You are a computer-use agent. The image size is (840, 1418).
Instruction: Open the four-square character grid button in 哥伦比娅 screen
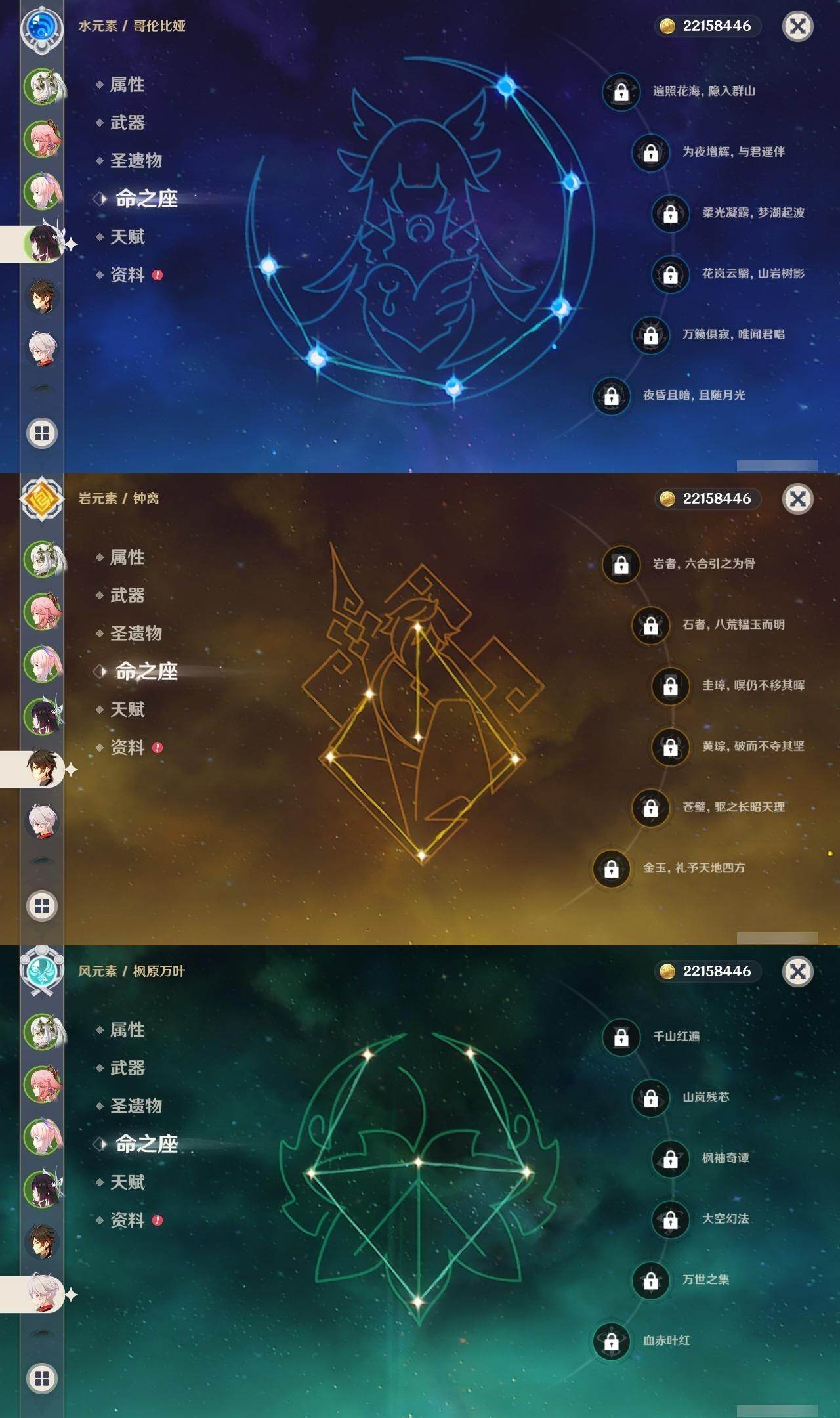(x=42, y=433)
